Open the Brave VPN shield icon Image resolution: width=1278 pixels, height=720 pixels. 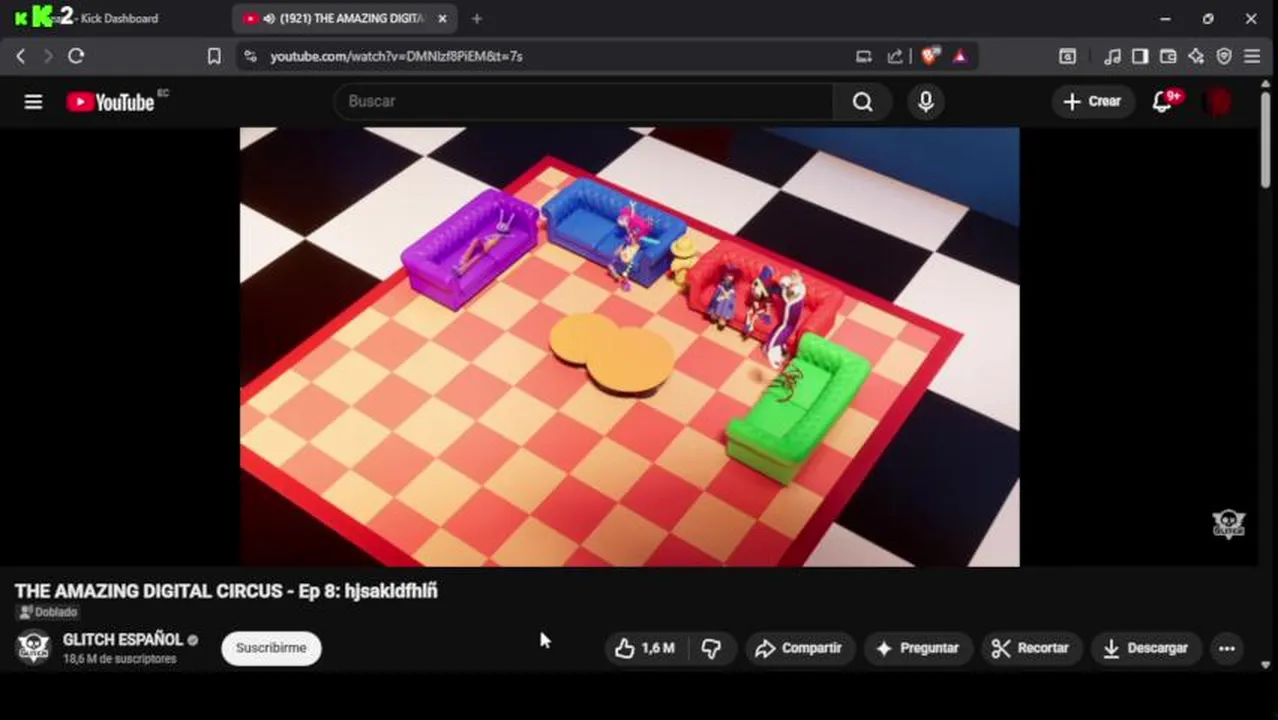pyautogui.click(x=1224, y=56)
